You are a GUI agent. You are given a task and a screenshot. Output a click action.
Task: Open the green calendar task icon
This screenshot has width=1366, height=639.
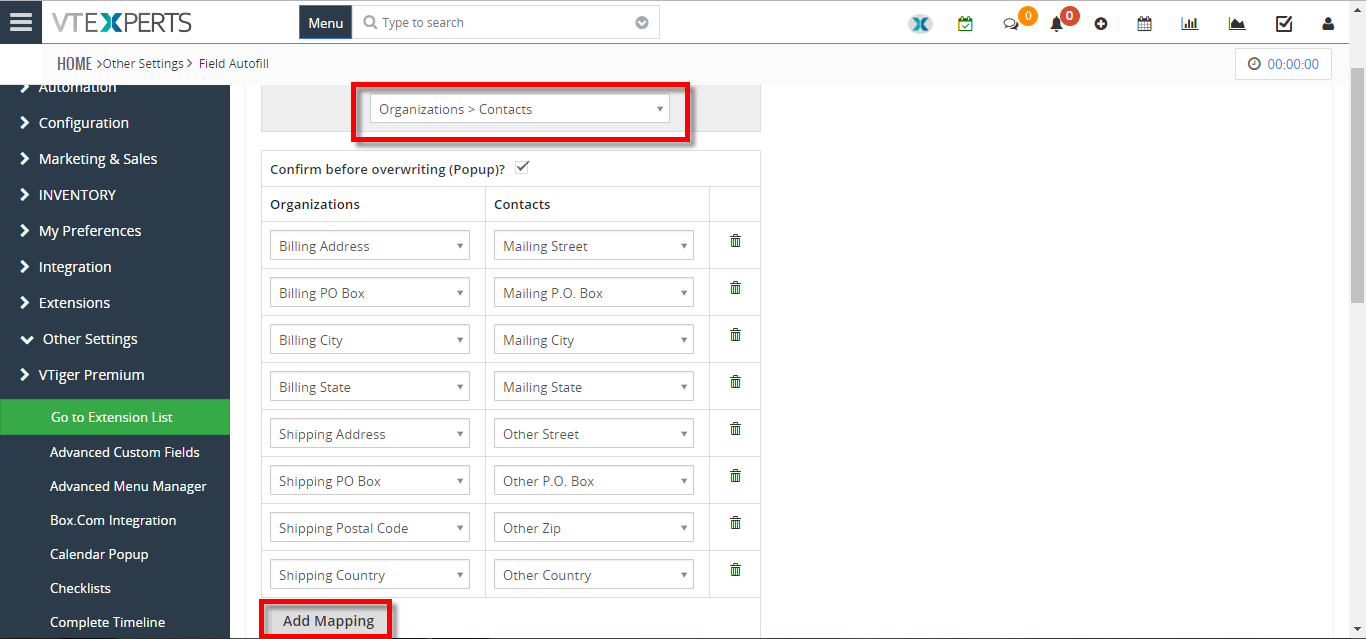pyautogui.click(x=965, y=24)
